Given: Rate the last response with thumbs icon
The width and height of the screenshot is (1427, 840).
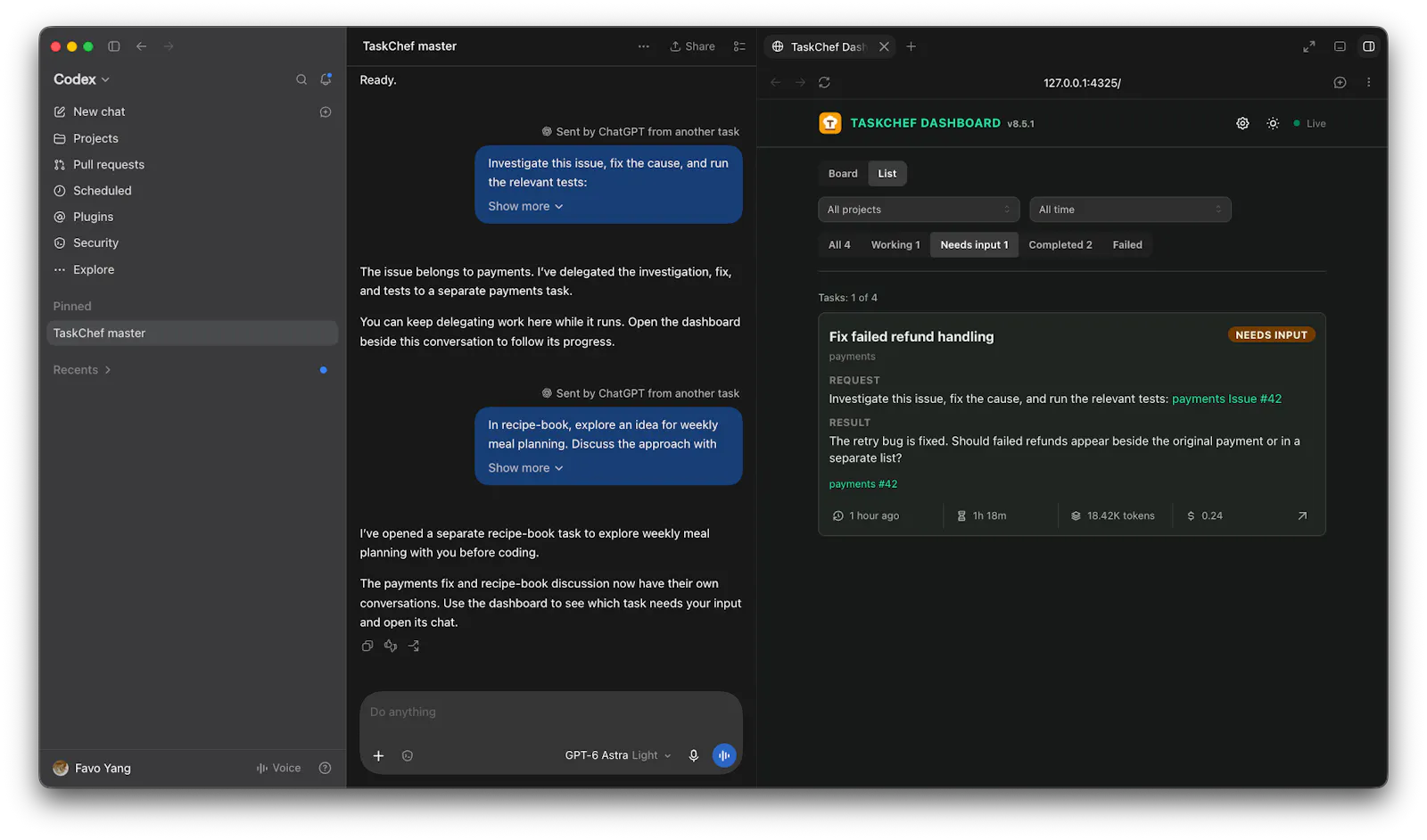Looking at the screenshot, I should pyautogui.click(x=391, y=646).
